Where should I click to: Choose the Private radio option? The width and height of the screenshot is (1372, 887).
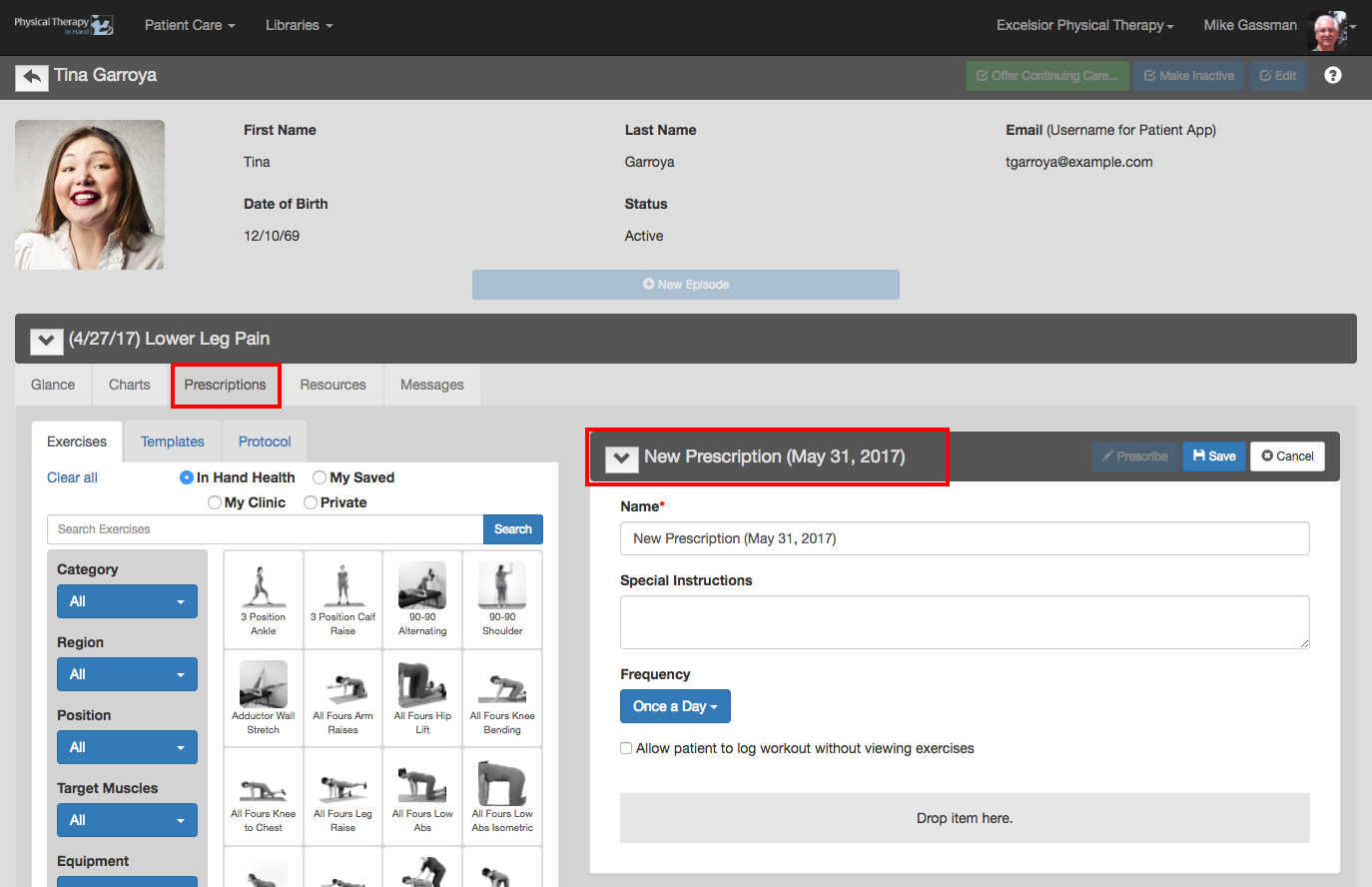[x=311, y=502]
